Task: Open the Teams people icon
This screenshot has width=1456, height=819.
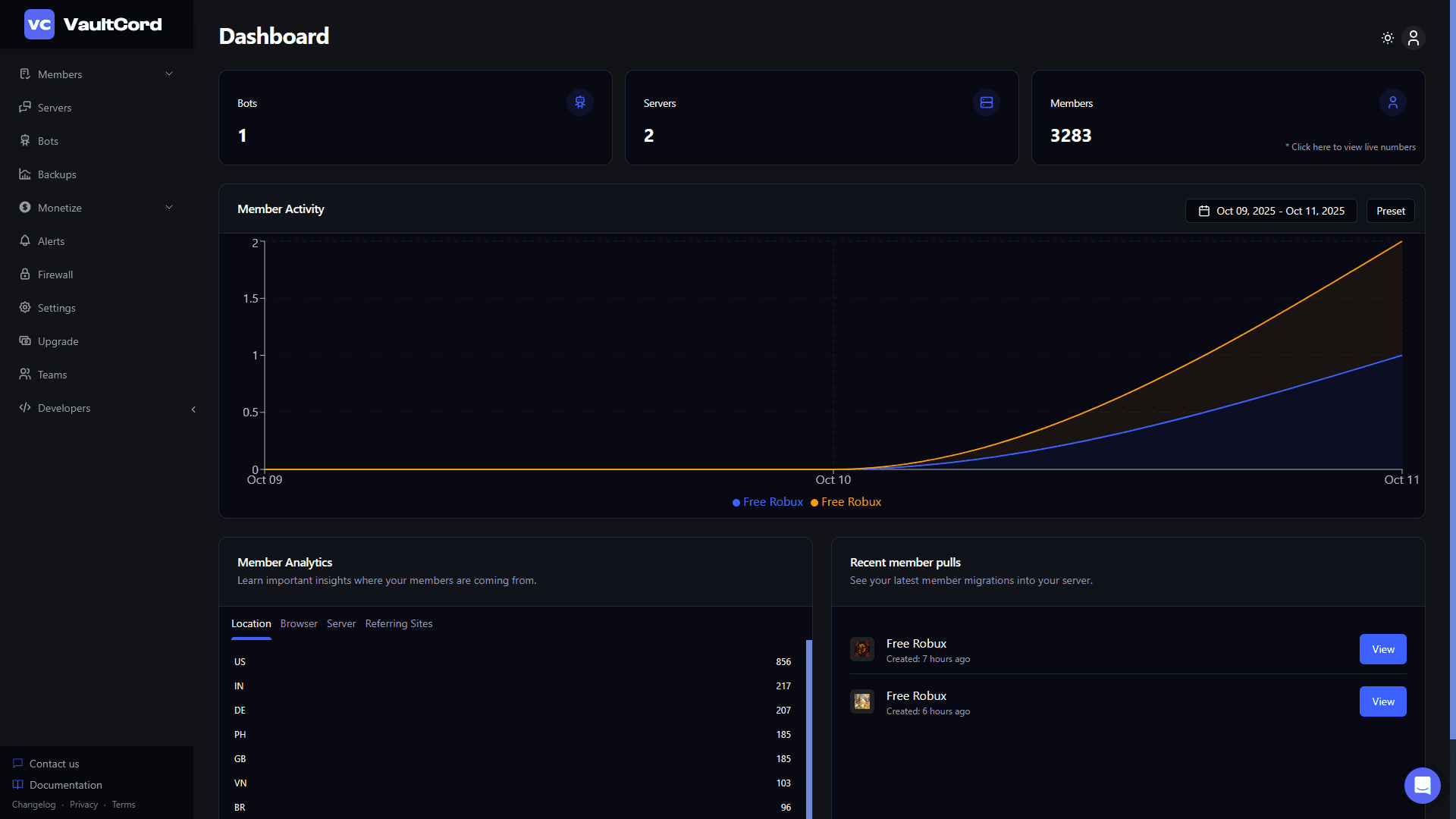Action: click(25, 374)
